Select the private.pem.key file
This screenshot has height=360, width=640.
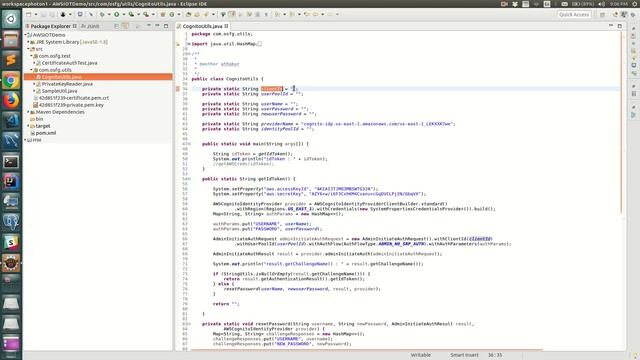coord(71,105)
